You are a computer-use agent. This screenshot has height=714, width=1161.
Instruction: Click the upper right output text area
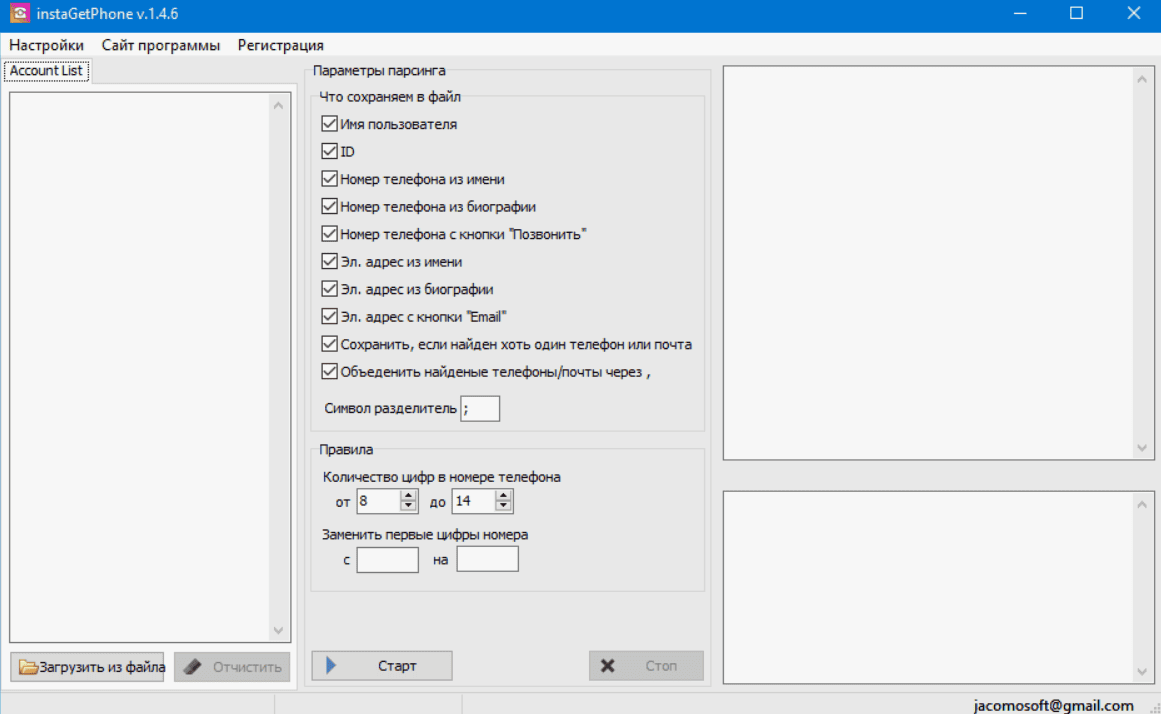point(929,263)
